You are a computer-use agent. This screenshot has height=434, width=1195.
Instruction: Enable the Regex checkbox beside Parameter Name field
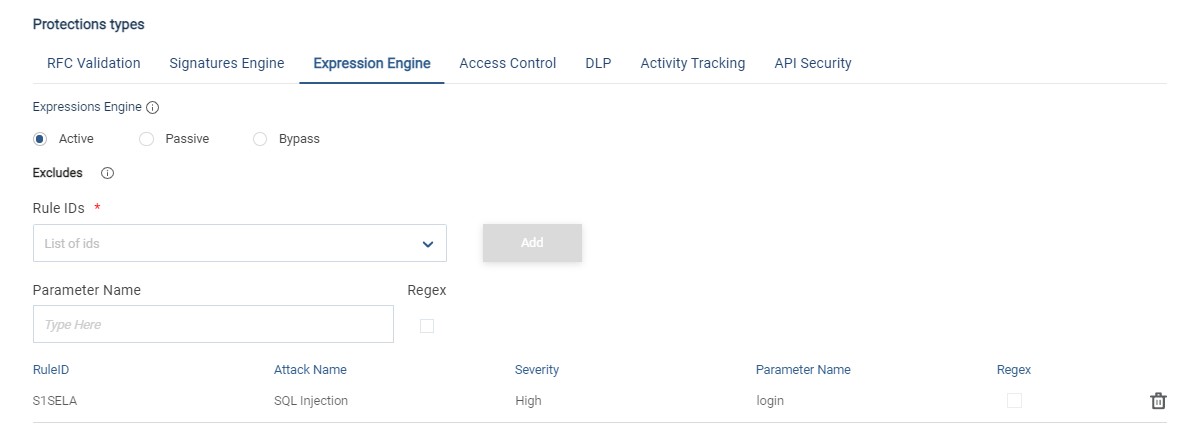click(427, 326)
